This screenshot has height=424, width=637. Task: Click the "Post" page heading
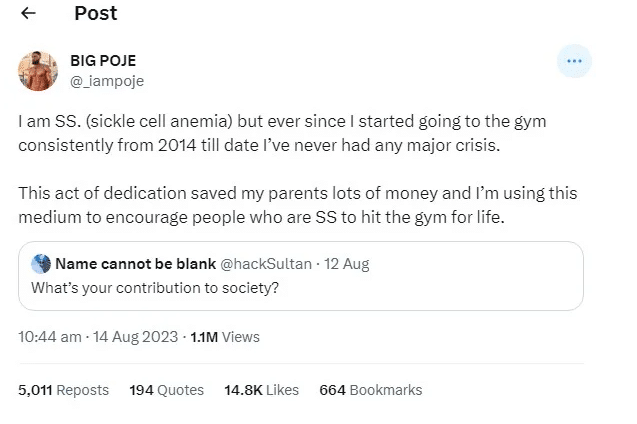(96, 14)
